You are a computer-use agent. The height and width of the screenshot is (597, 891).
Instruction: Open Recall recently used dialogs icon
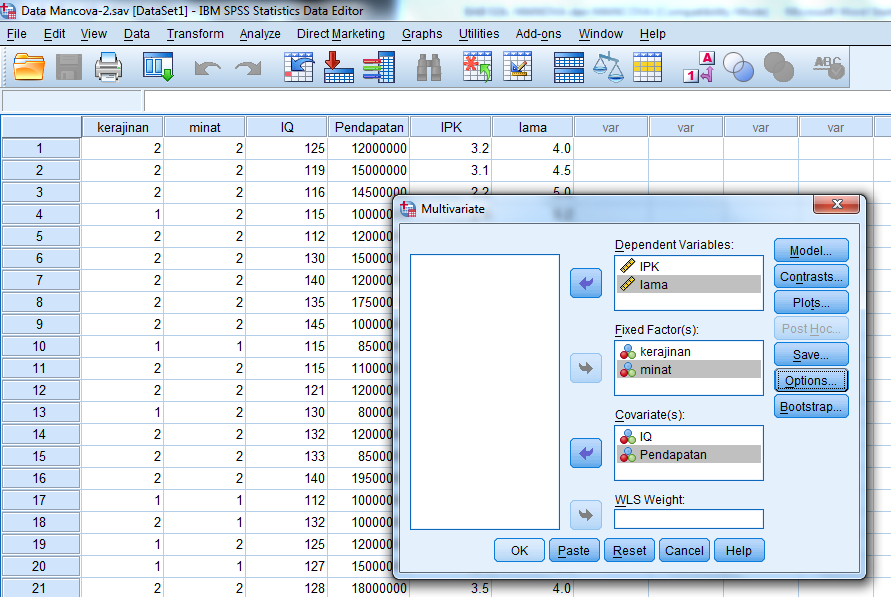159,68
